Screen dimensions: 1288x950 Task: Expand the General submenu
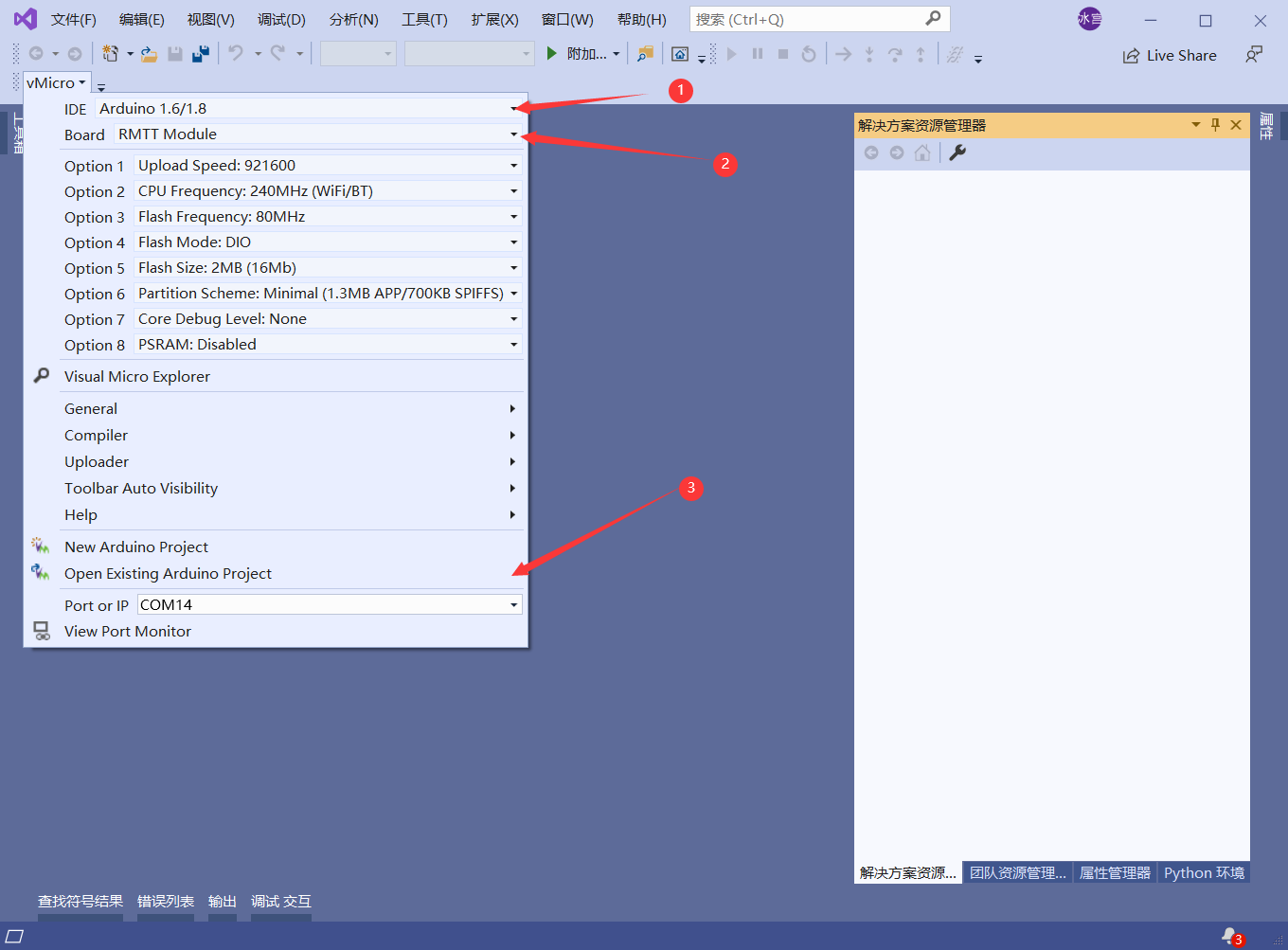coord(291,408)
